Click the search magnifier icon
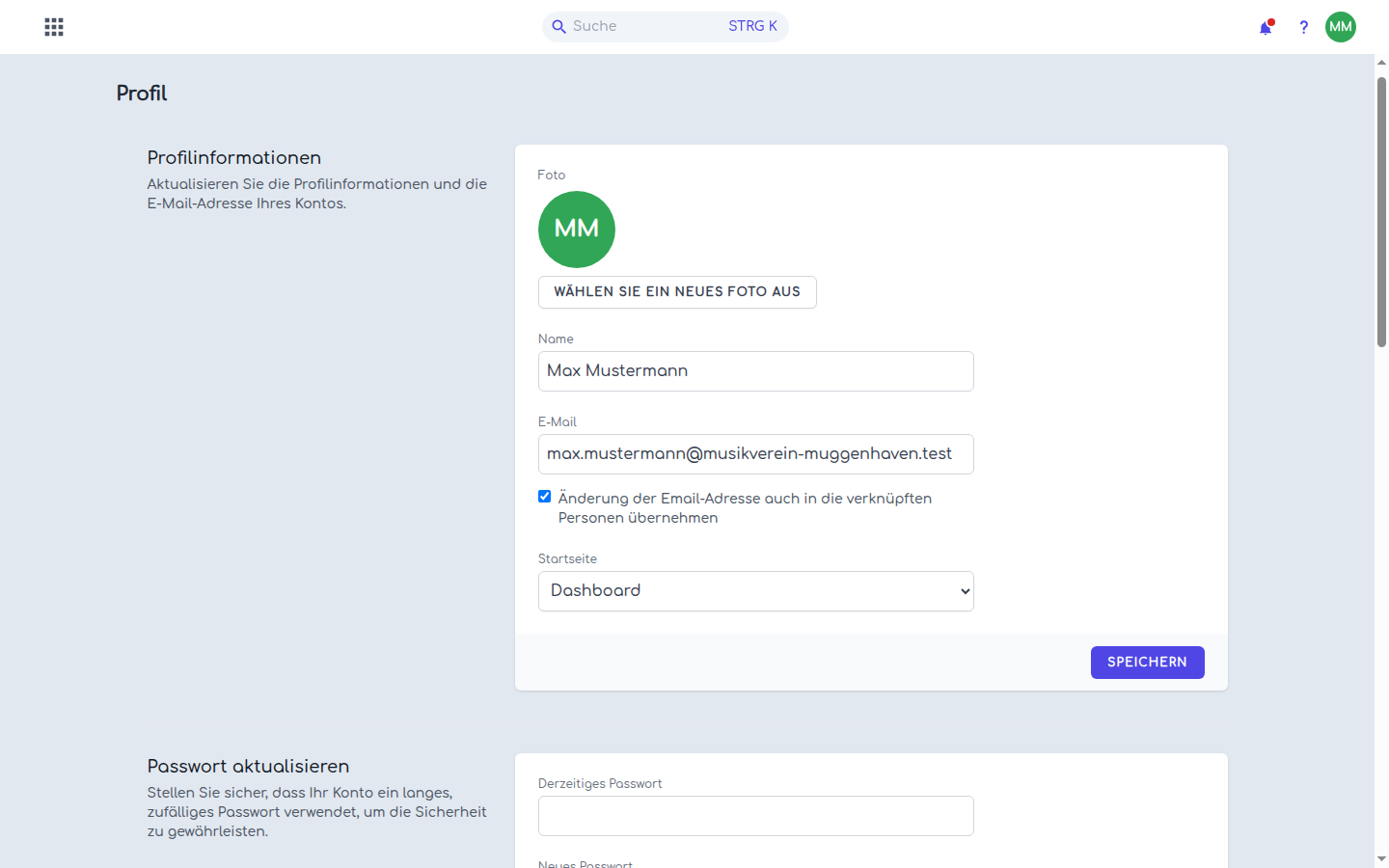This screenshot has height=868, width=1389. (x=558, y=27)
